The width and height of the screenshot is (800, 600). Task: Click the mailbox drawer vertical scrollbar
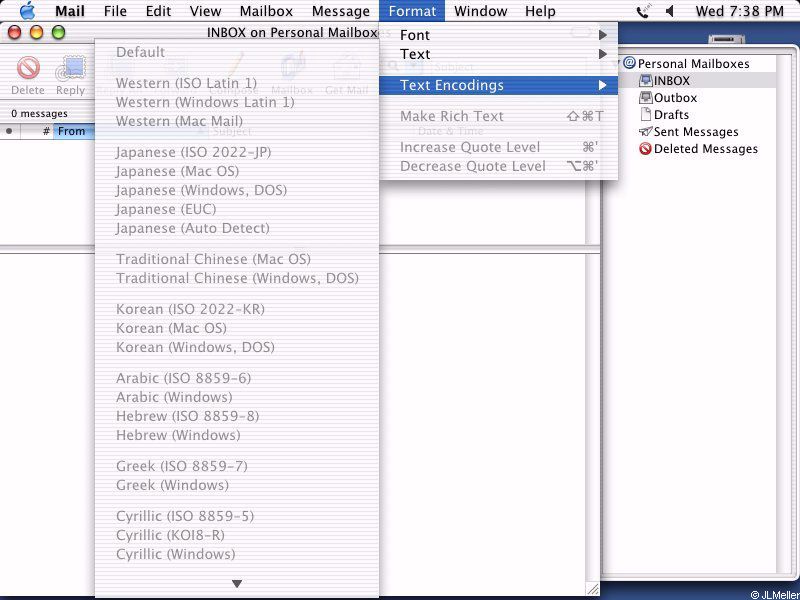(783, 314)
